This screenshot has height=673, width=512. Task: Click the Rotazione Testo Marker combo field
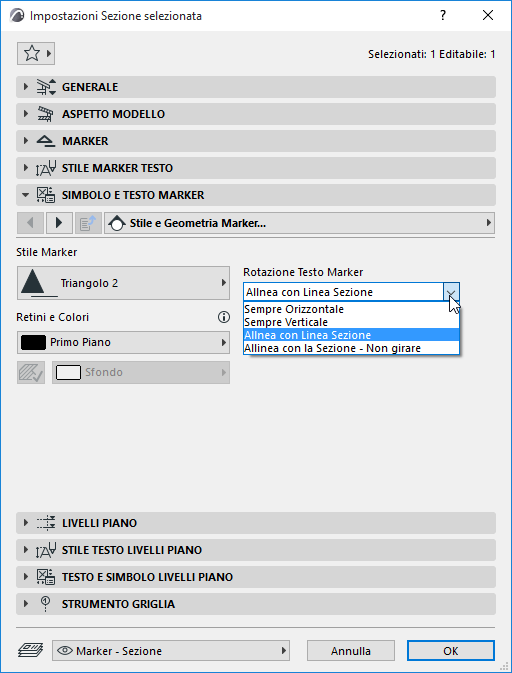pos(351,292)
